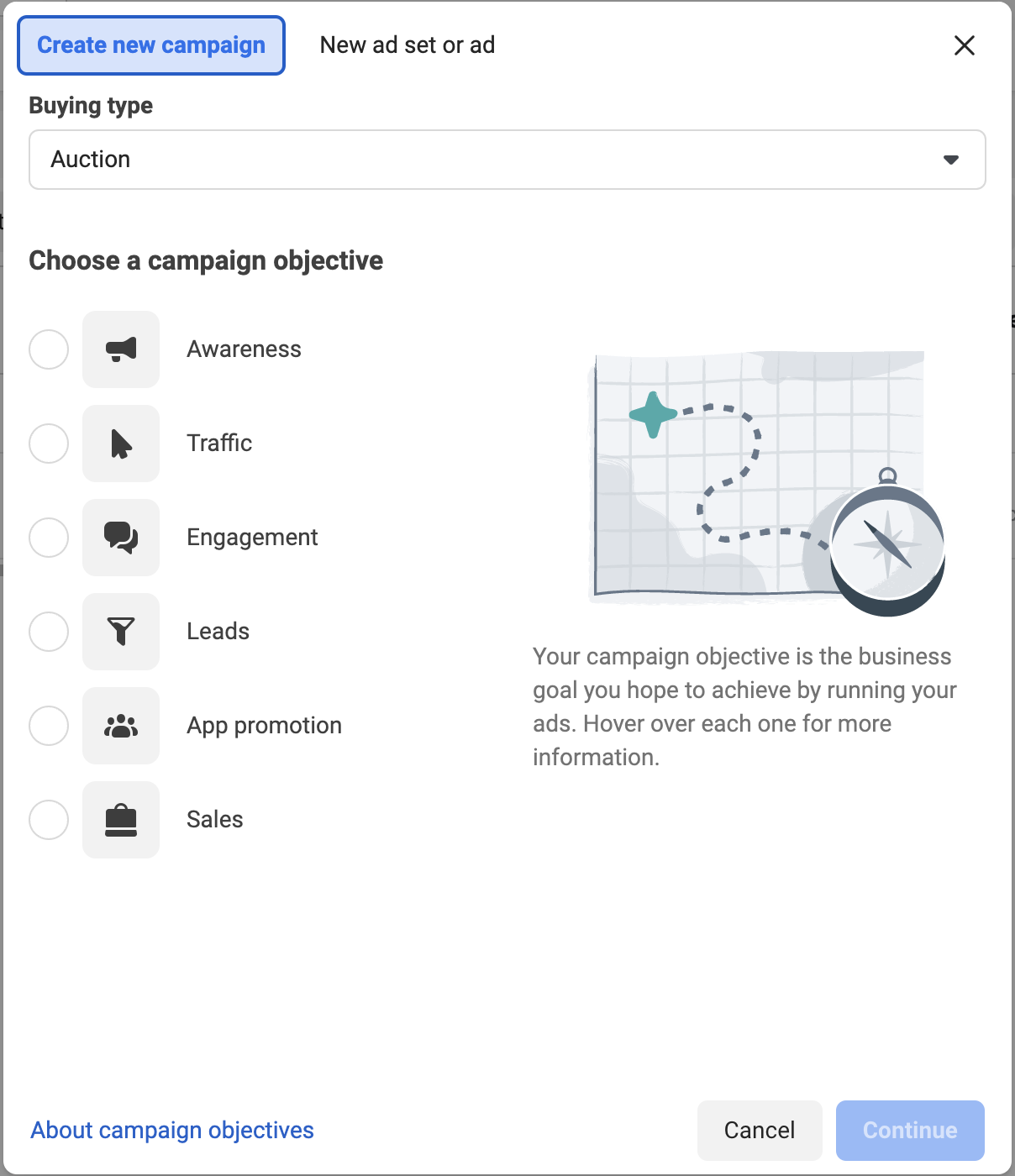Click the Sales briefcase icon
Viewport: 1015px width, 1176px height.
tap(121, 820)
